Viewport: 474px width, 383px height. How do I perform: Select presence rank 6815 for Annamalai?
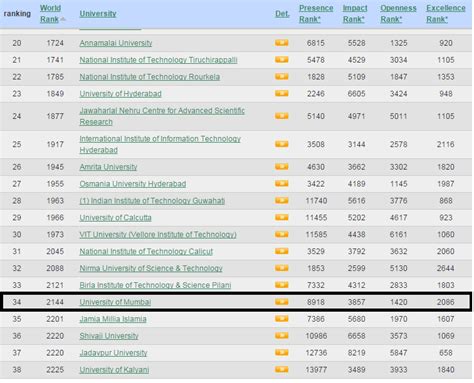[x=316, y=43]
